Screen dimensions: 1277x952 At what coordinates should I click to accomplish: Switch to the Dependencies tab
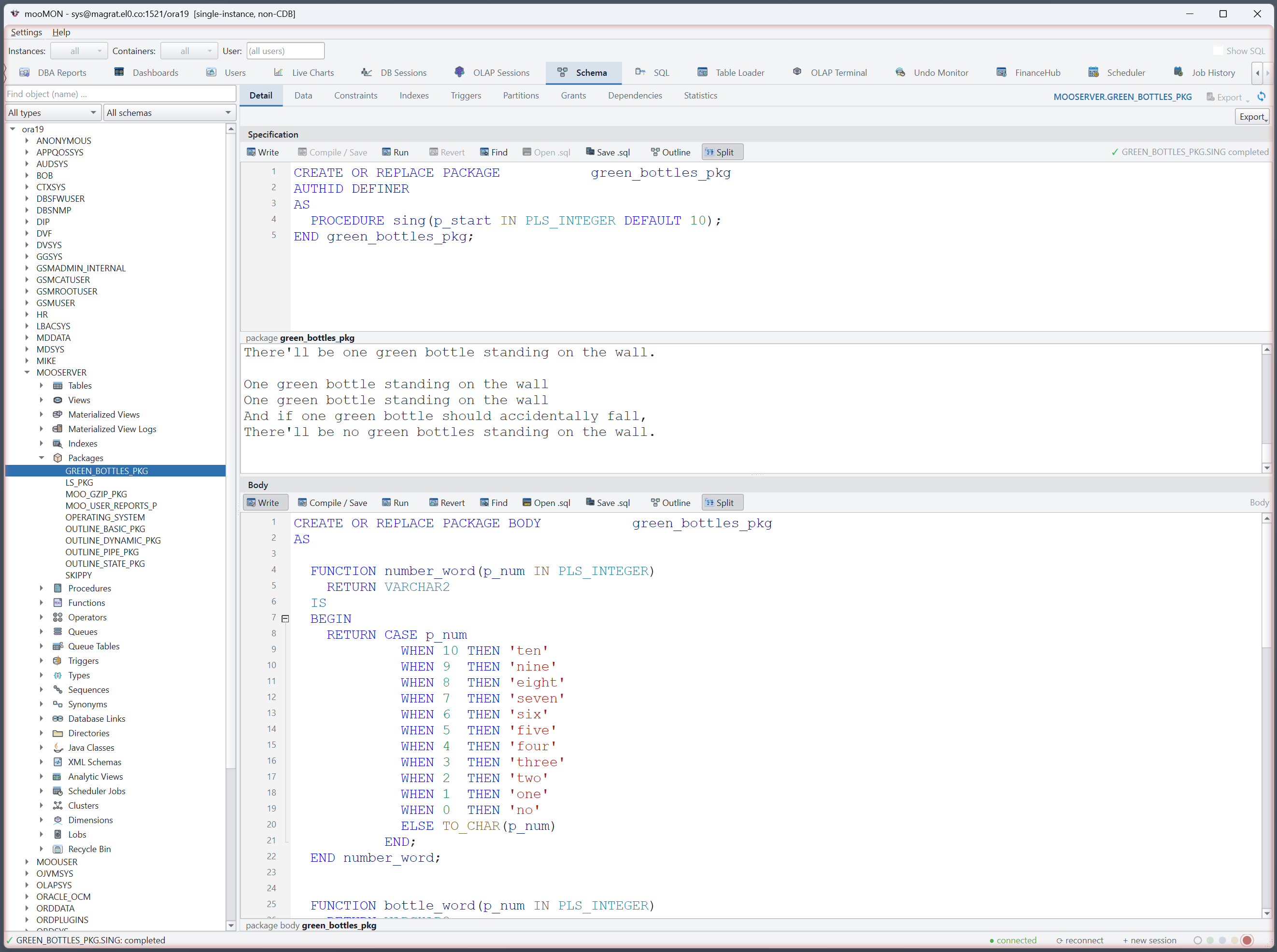coord(635,96)
